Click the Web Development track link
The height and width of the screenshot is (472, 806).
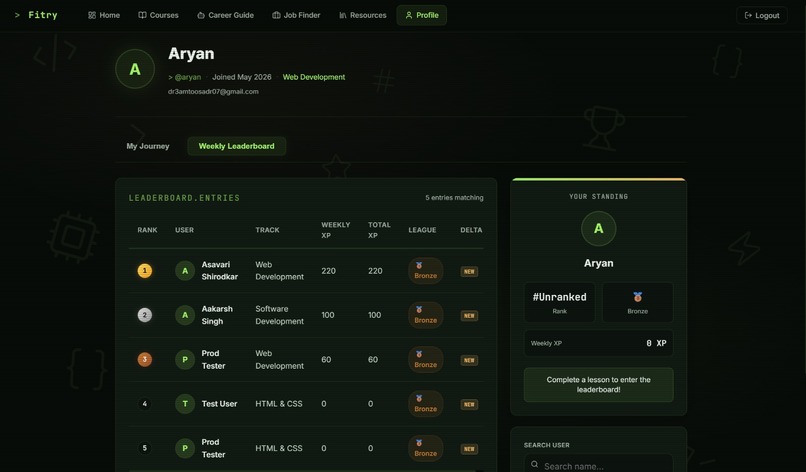314,77
